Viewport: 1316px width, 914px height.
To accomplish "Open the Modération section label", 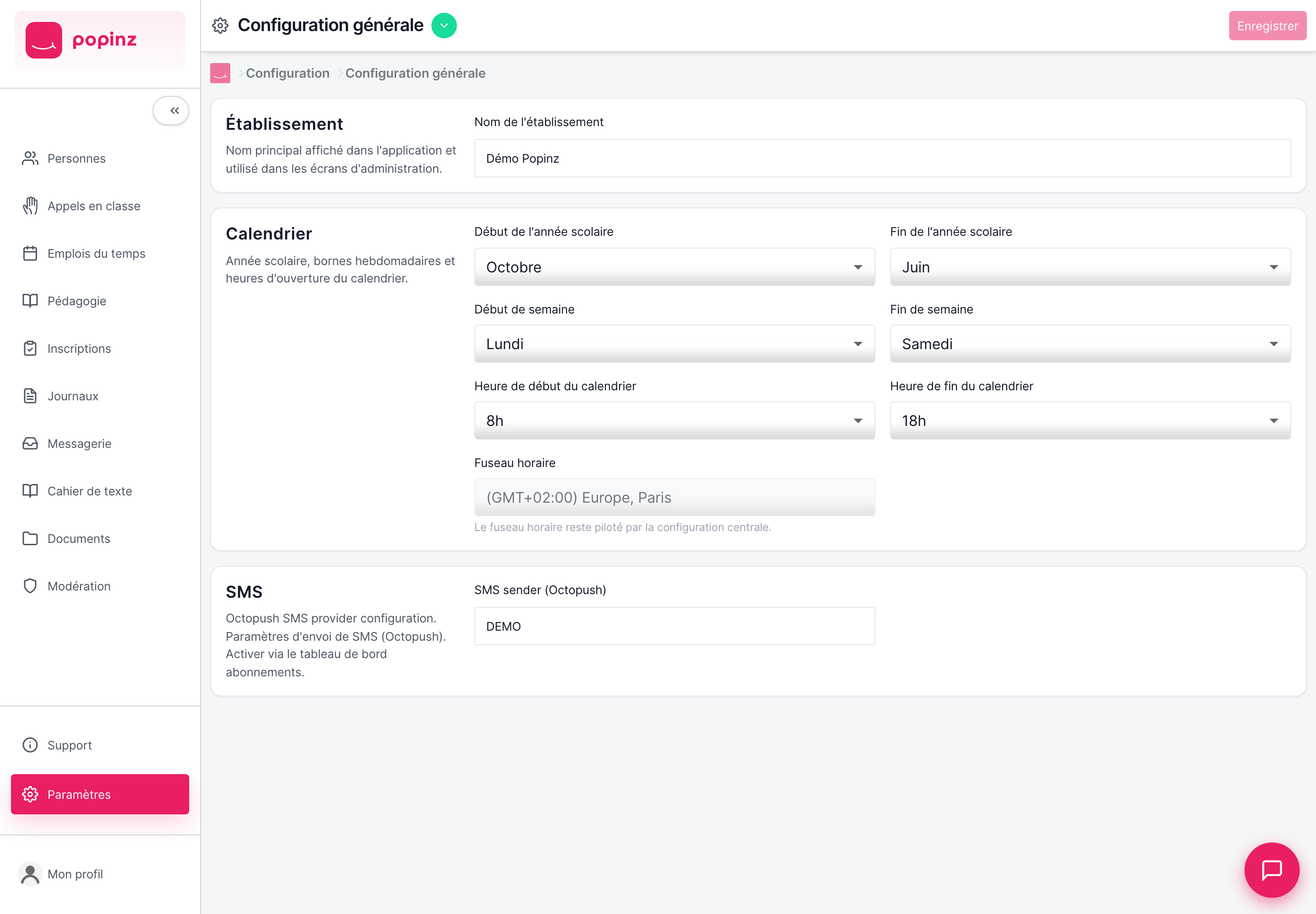I will [79, 586].
